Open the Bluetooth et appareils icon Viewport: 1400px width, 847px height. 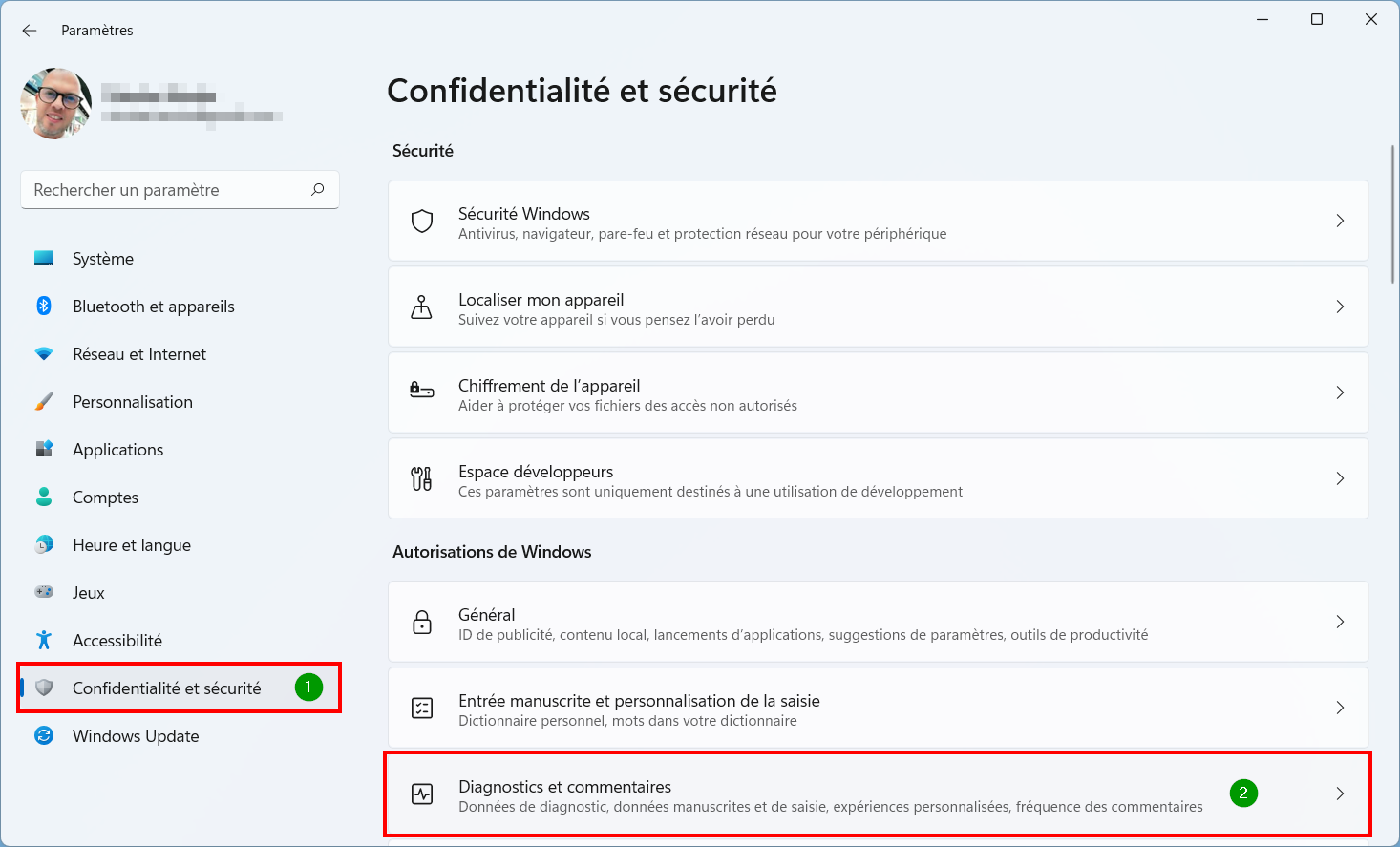tap(44, 306)
